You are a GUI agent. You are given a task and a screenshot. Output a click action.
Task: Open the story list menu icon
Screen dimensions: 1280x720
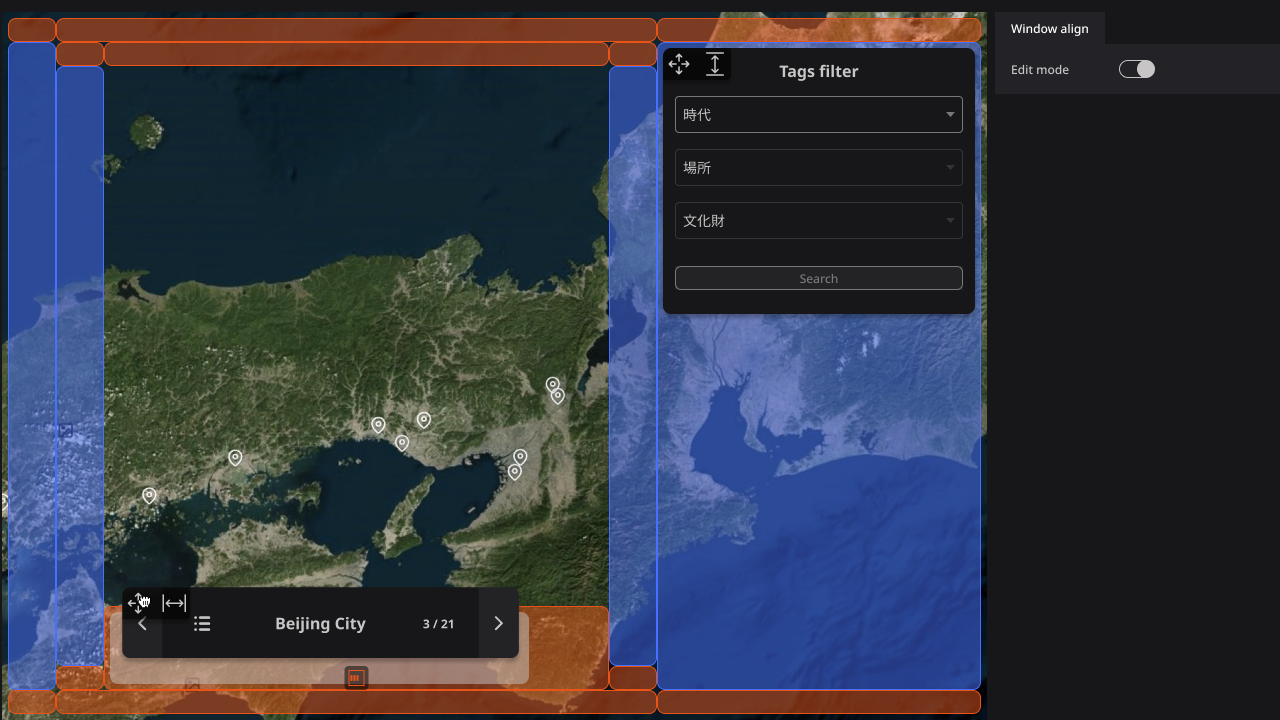pos(202,624)
